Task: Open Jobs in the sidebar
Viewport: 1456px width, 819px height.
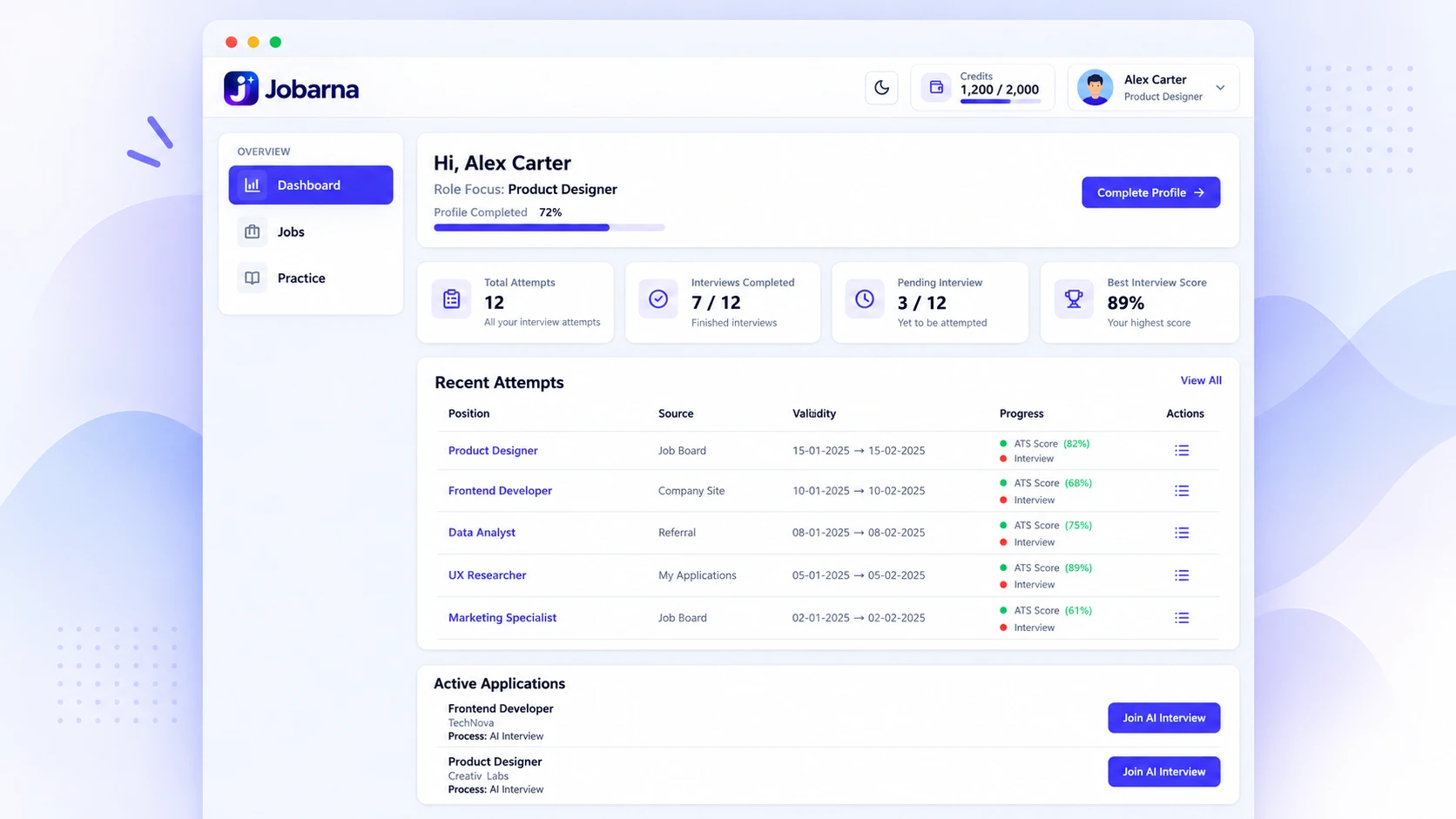Action: click(x=311, y=232)
